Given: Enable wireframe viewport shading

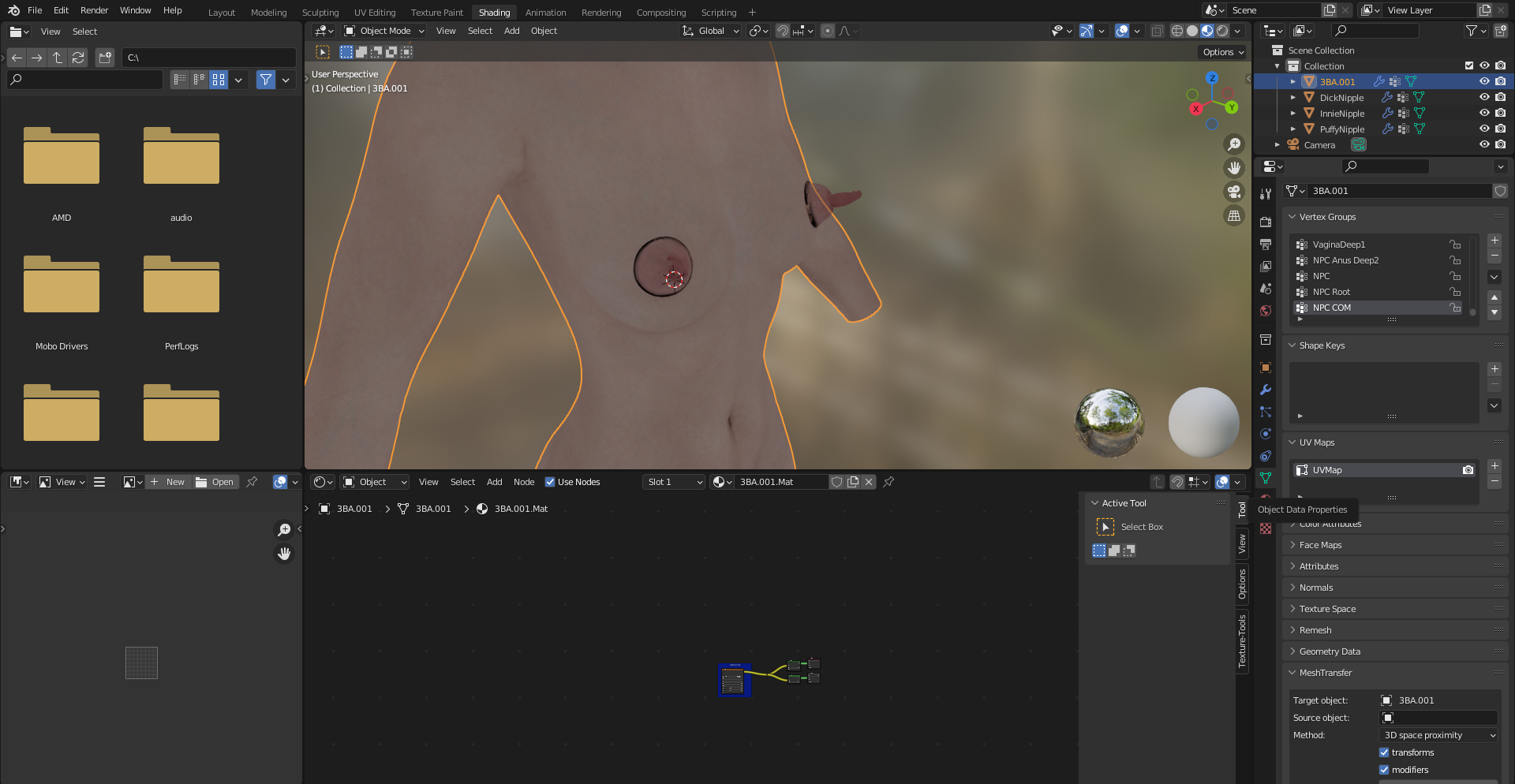Looking at the screenshot, I should pos(1177,31).
